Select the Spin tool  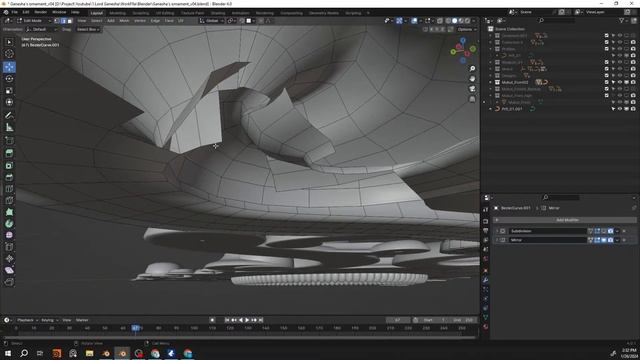click(9, 224)
